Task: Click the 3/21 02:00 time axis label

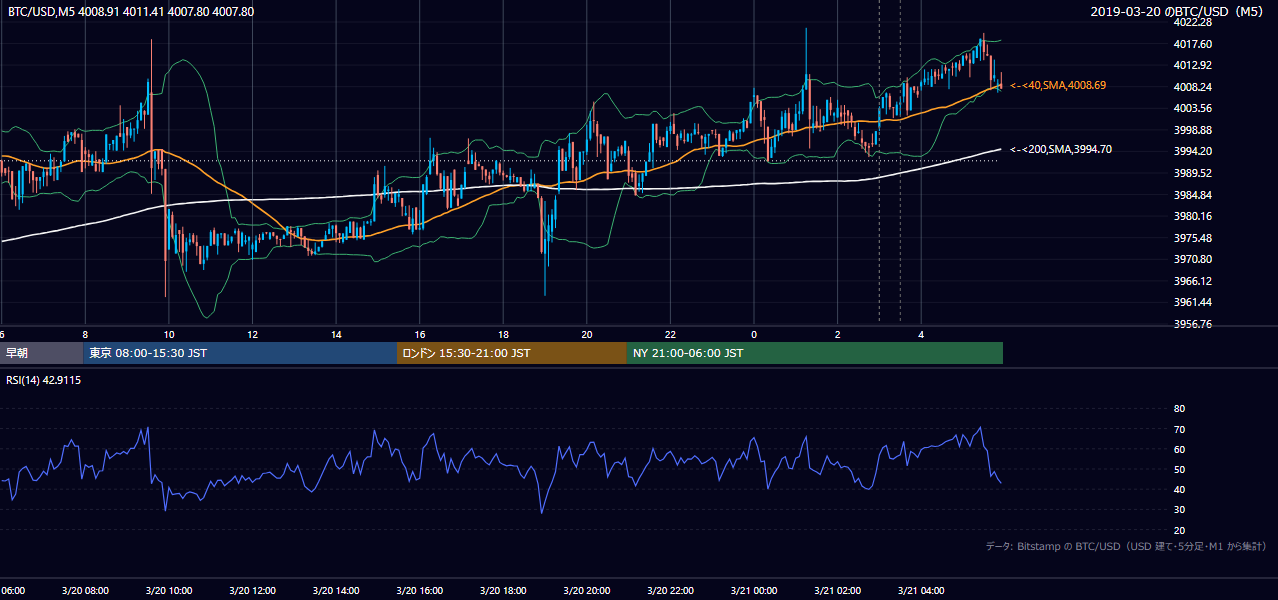Action: (x=836, y=591)
